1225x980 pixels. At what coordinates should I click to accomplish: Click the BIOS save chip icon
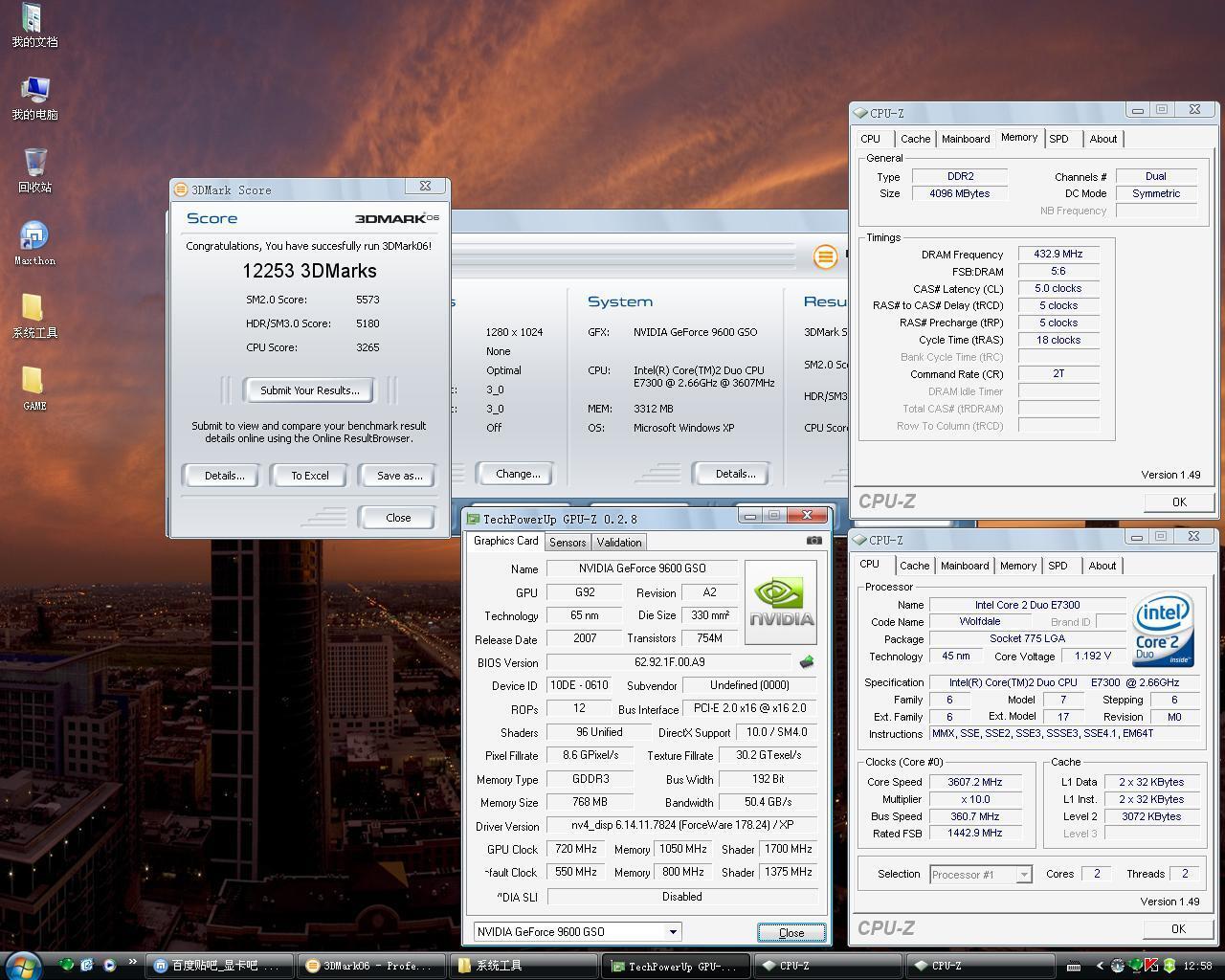pos(807,662)
